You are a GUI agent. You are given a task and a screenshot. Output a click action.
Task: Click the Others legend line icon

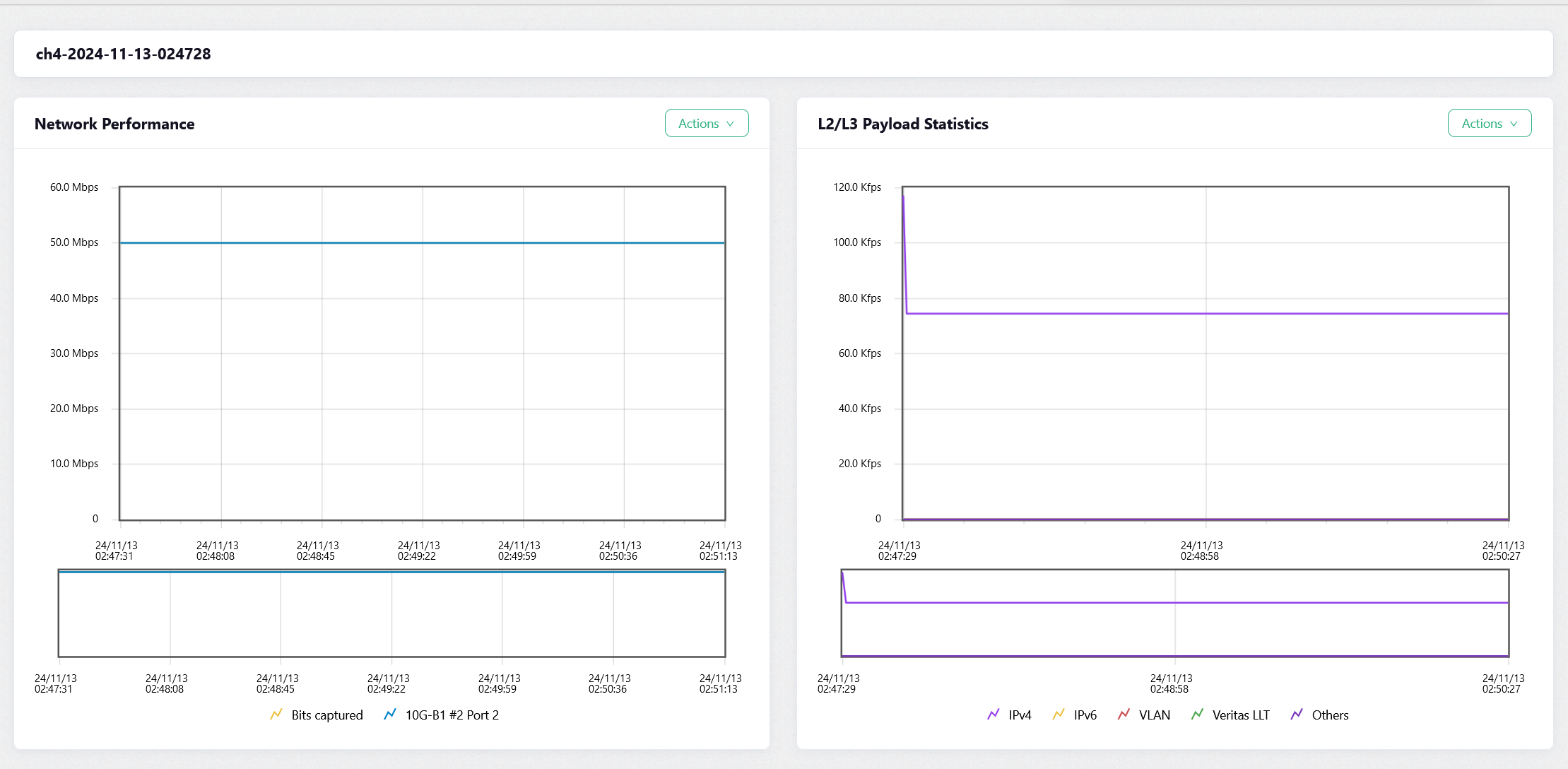[1297, 715]
